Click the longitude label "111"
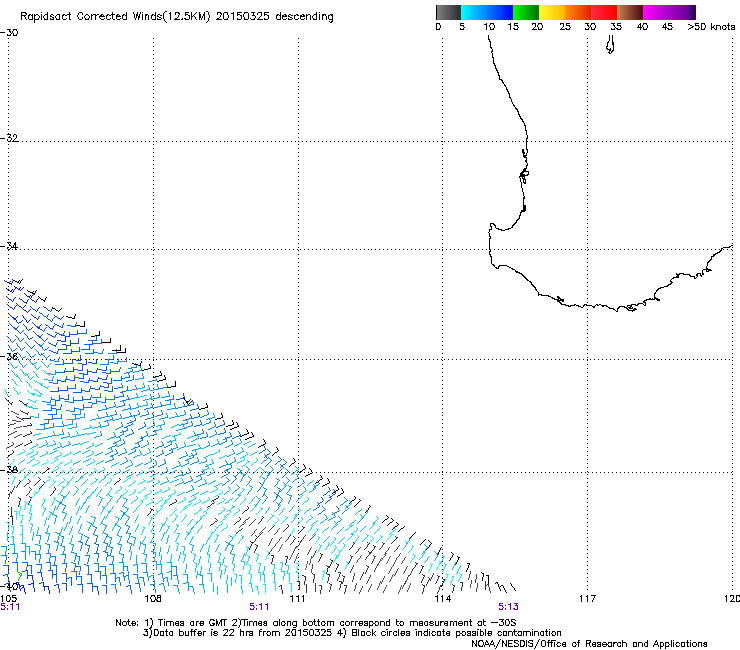740x650 pixels. [297, 599]
